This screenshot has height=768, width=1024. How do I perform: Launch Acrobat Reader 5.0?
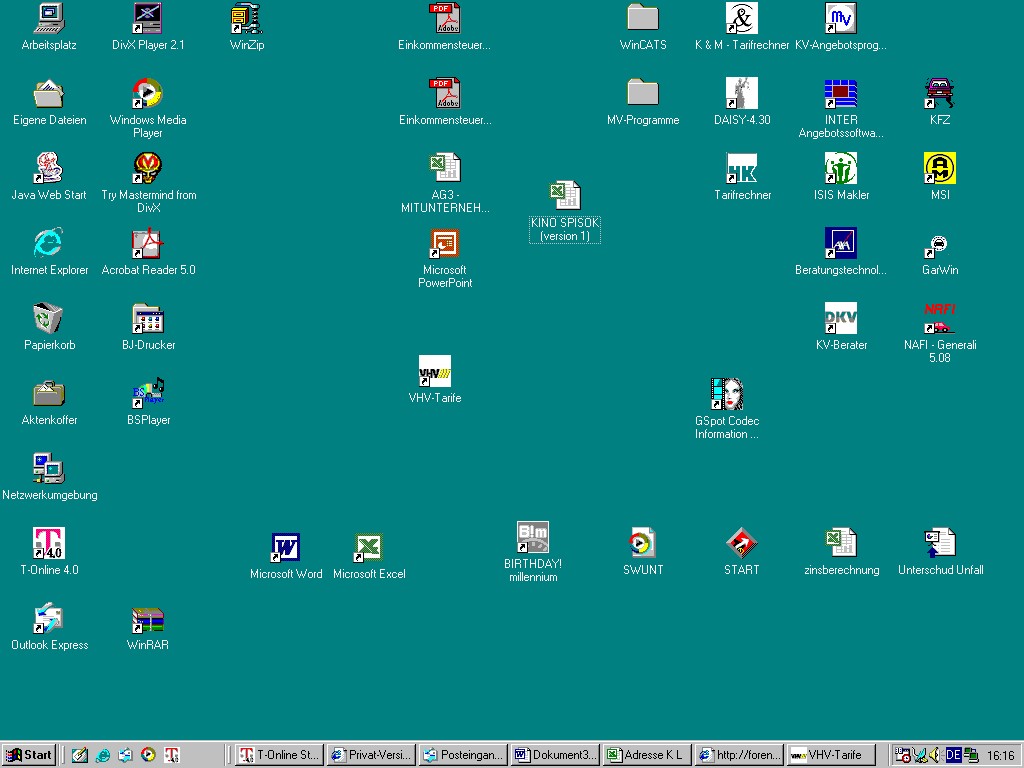tap(148, 244)
